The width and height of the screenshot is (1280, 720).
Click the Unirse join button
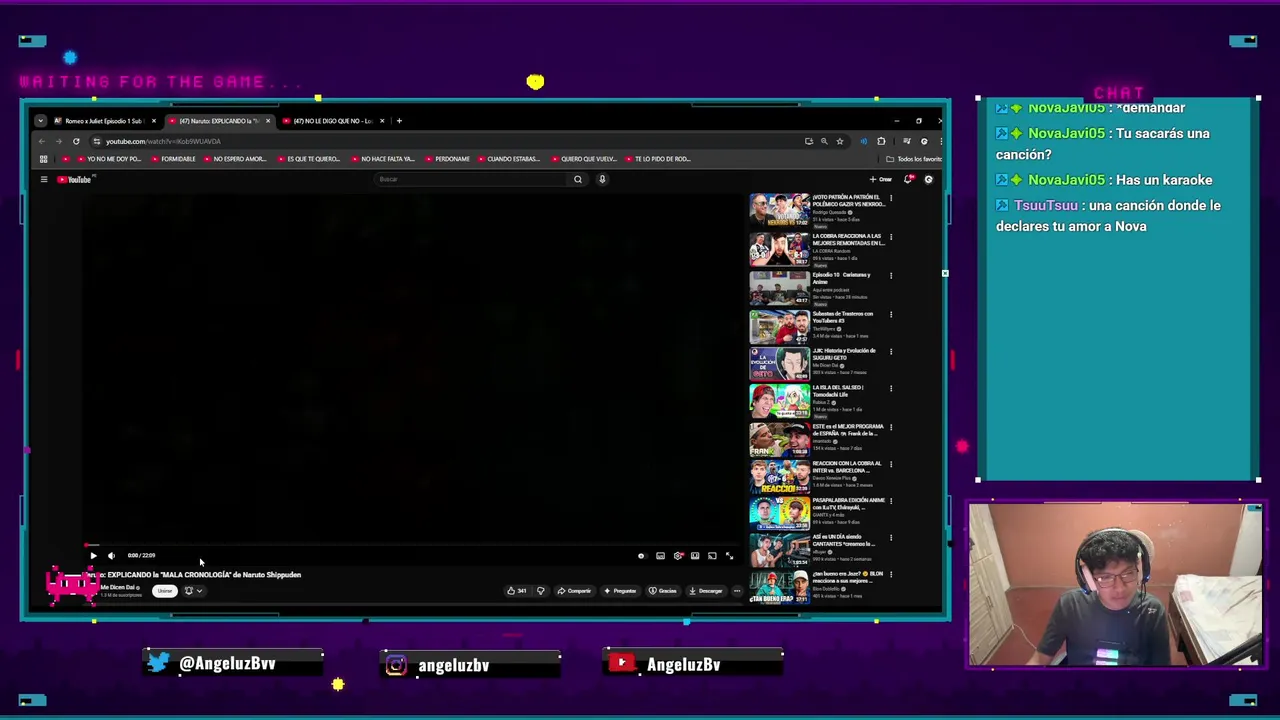coord(165,591)
